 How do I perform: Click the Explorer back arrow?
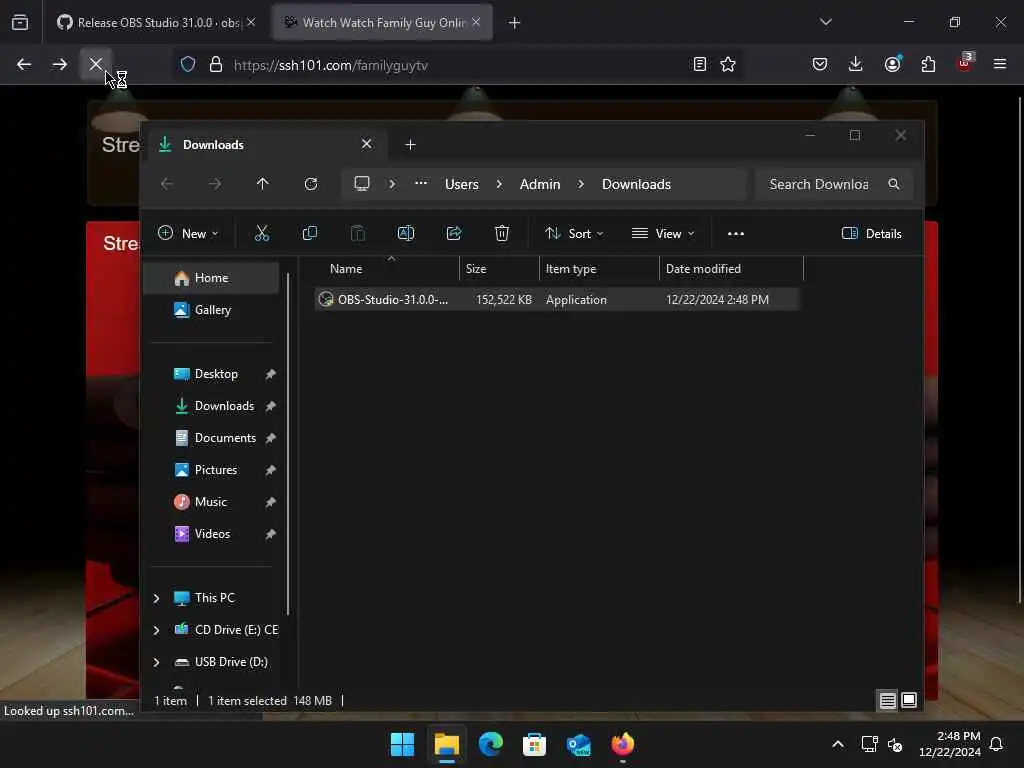[x=167, y=184]
